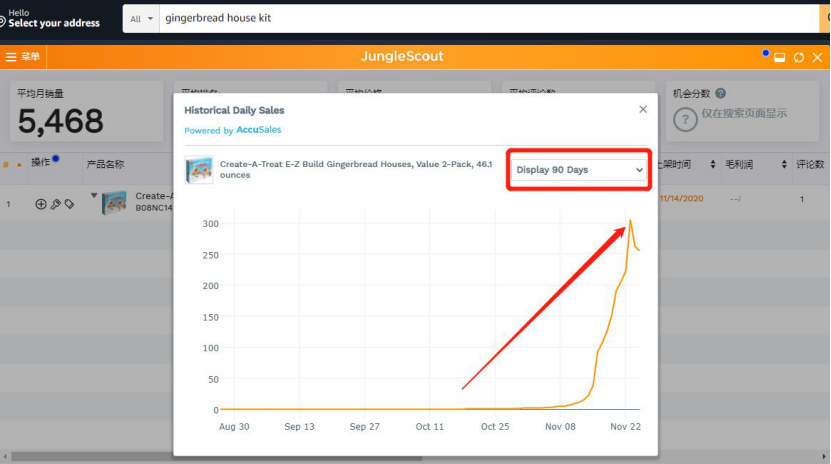Close the JungleScout extension panel

[818, 57]
